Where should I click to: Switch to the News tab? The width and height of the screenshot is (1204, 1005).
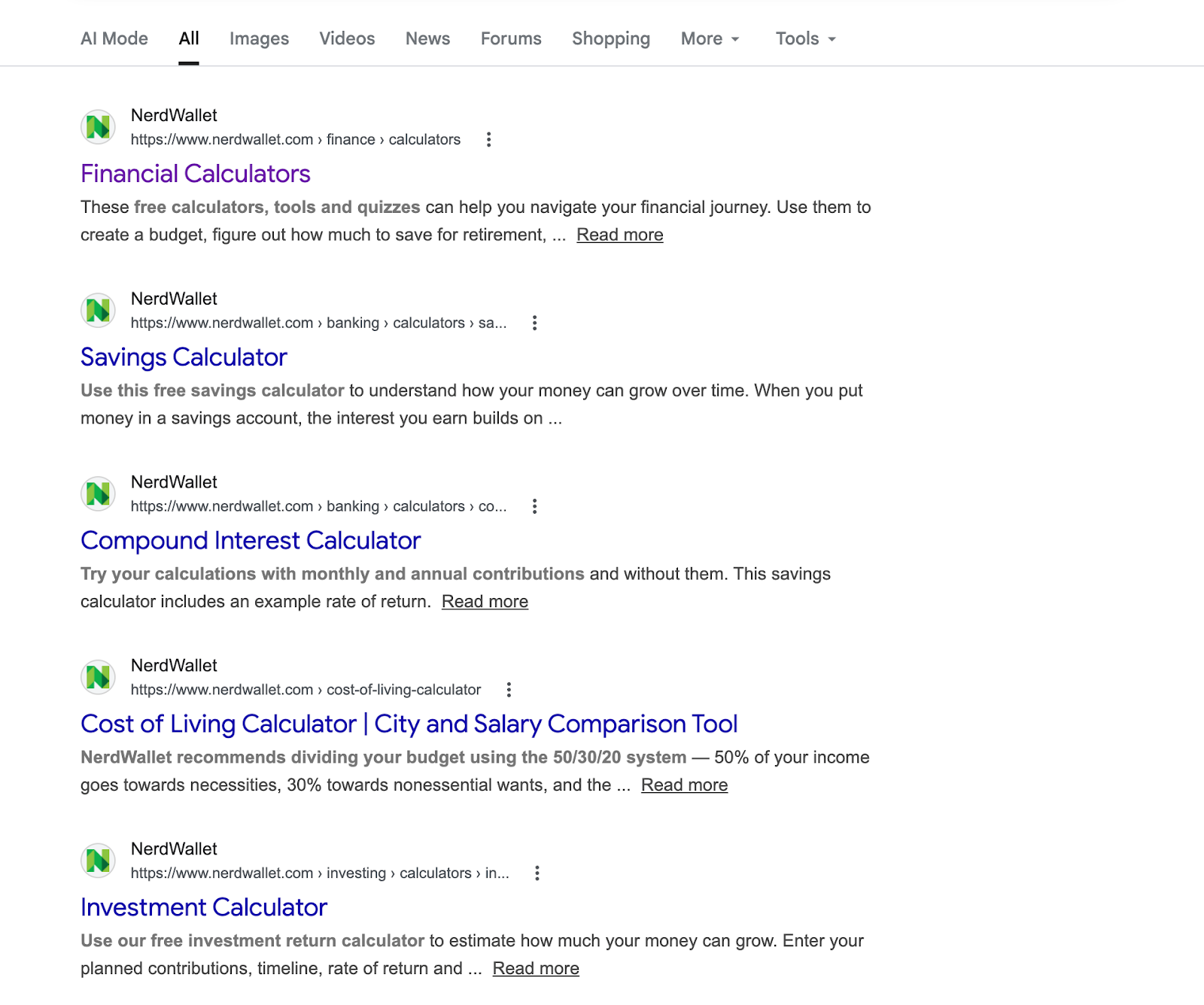click(x=427, y=38)
